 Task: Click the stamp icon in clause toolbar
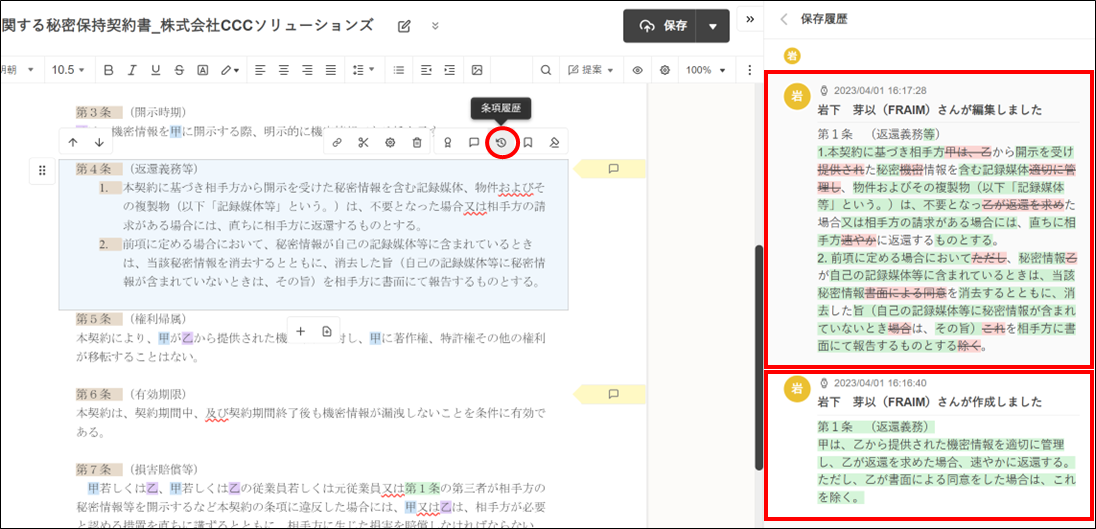coord(553,143)
